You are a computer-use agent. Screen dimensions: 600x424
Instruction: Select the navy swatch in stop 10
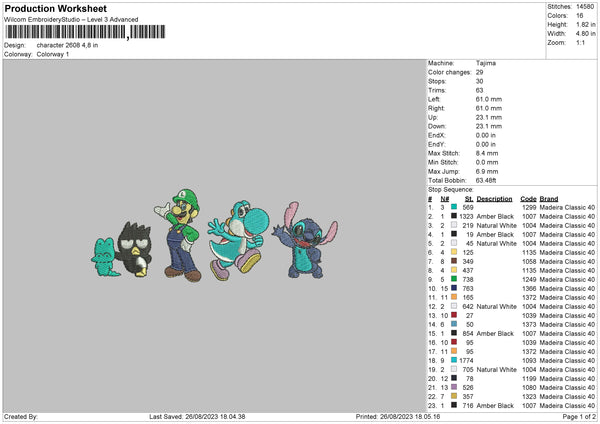[454, 288]
